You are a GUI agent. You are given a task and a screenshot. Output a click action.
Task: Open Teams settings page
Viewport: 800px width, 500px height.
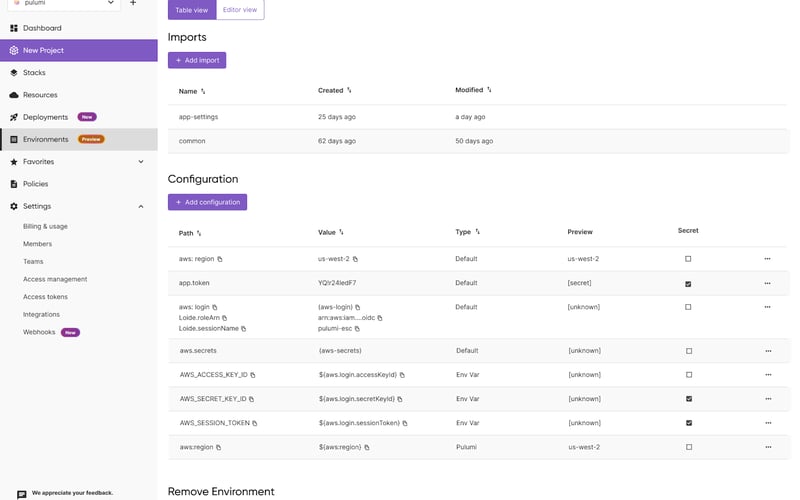[33, 261]
